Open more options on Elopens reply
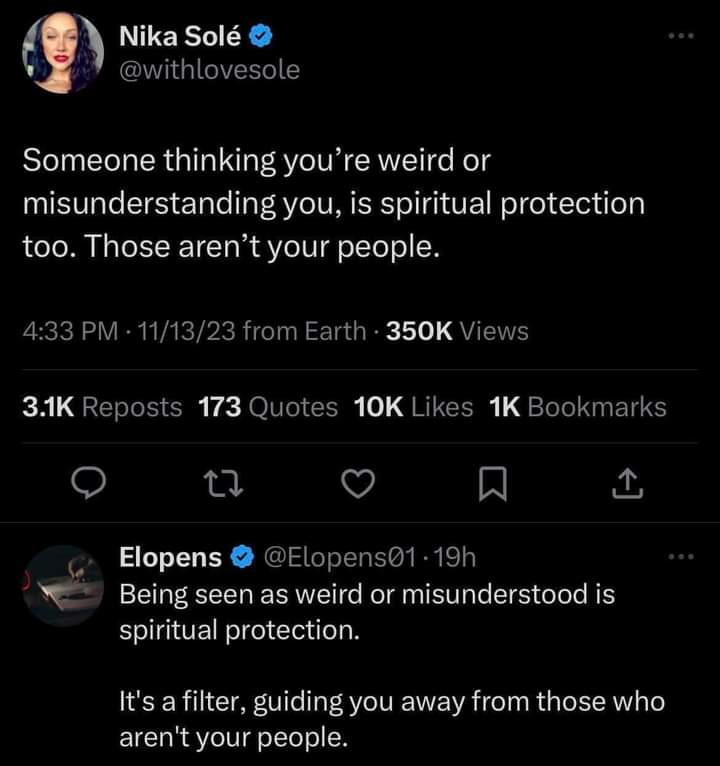The width and height of the screenshot is (720, 766). [680, 556]
